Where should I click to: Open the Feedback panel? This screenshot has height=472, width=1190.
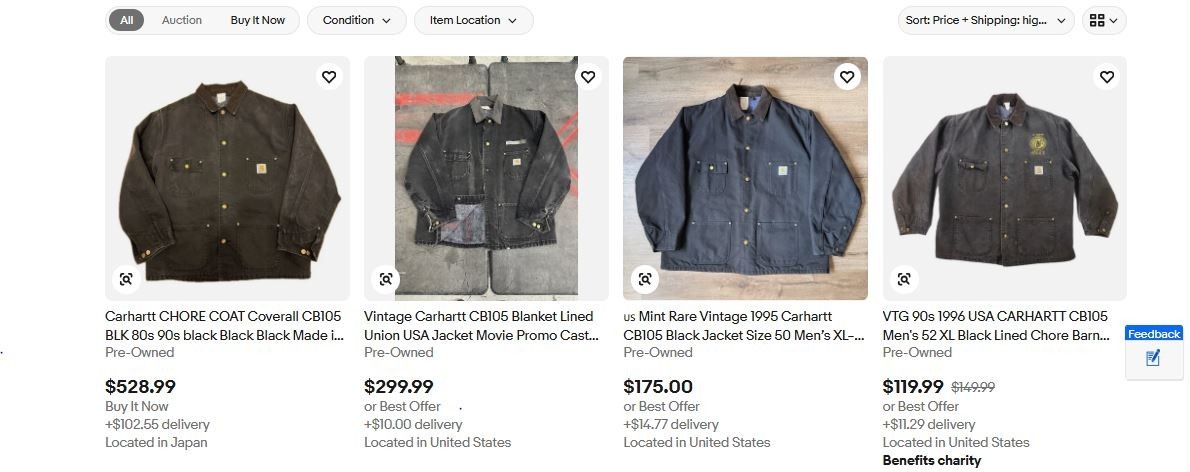[x=1154, y=352]
